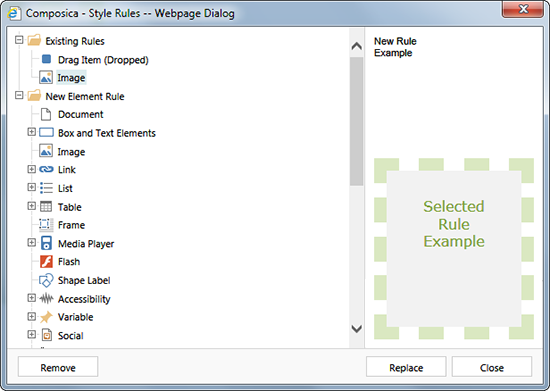Image resolution: width=550 pixels, height=391 pixels.
Task: Expand the List node
Action: point(32,187)
